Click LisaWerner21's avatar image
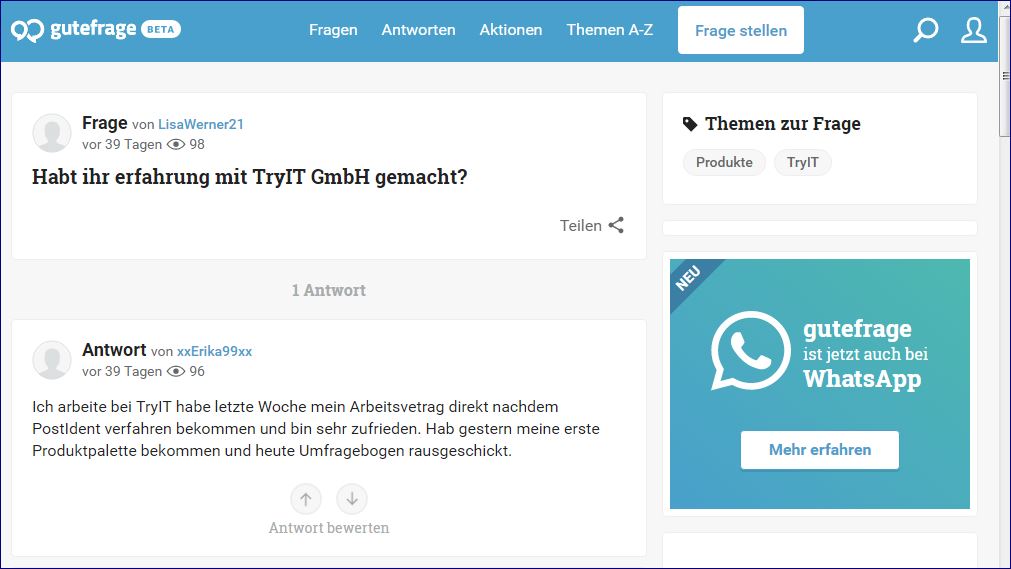Screen dimensions: 1011x569 click(52, 133)
